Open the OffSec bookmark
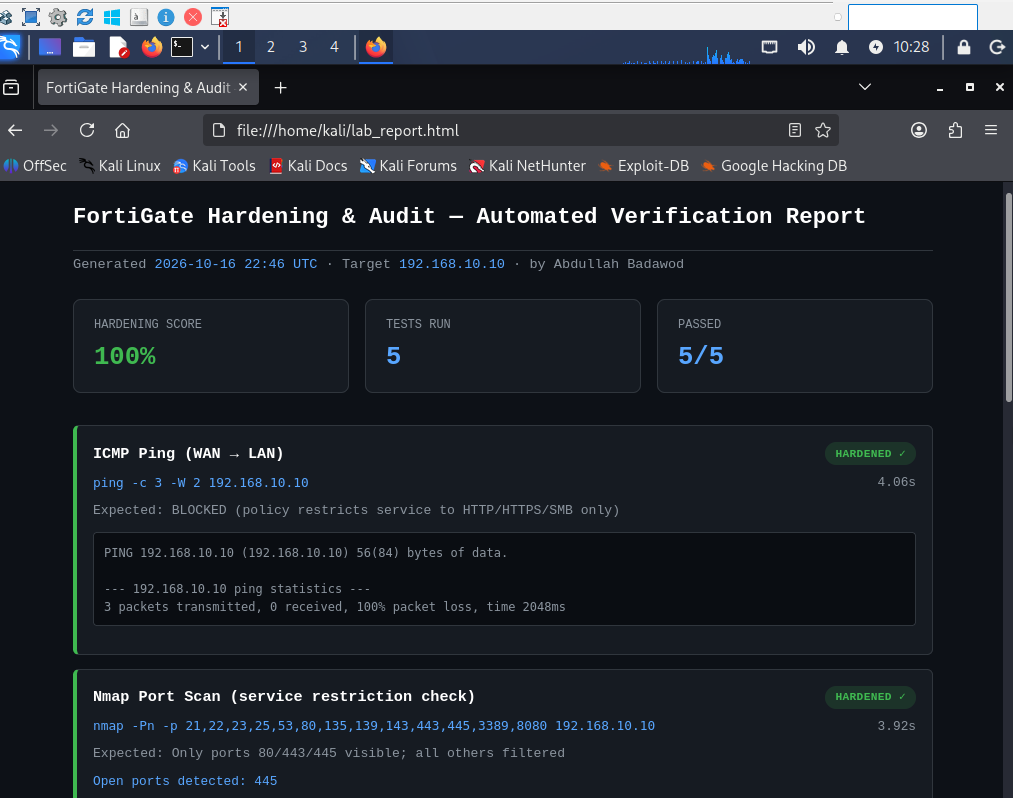 (35, 166)
